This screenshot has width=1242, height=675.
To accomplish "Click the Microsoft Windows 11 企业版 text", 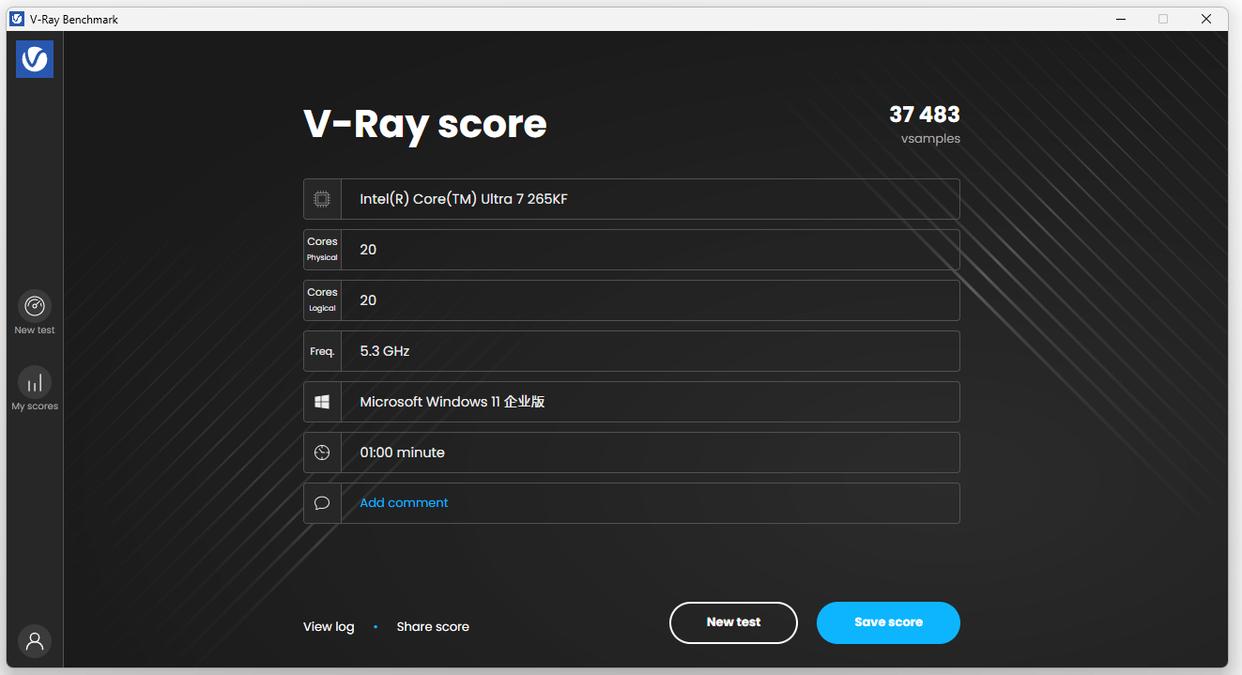I will pos(452,402).
